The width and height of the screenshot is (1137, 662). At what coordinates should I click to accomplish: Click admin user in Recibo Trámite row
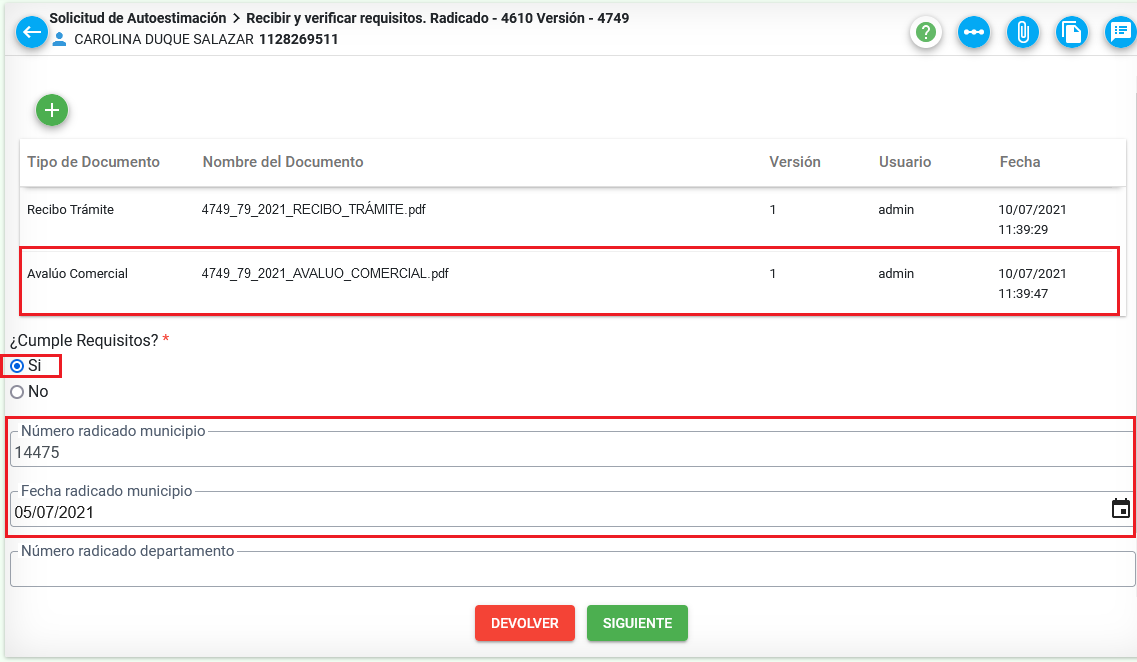[896, 210]
